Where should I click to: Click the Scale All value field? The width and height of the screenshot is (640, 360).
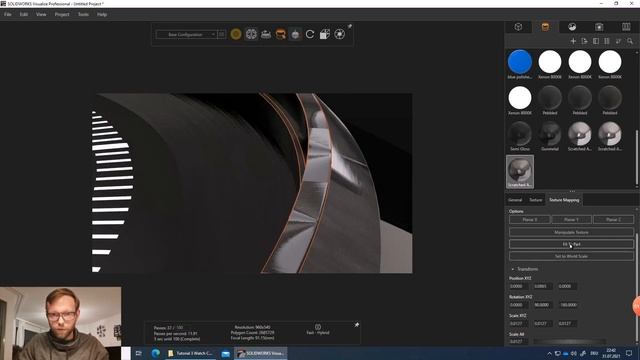(x=519, y=342)
